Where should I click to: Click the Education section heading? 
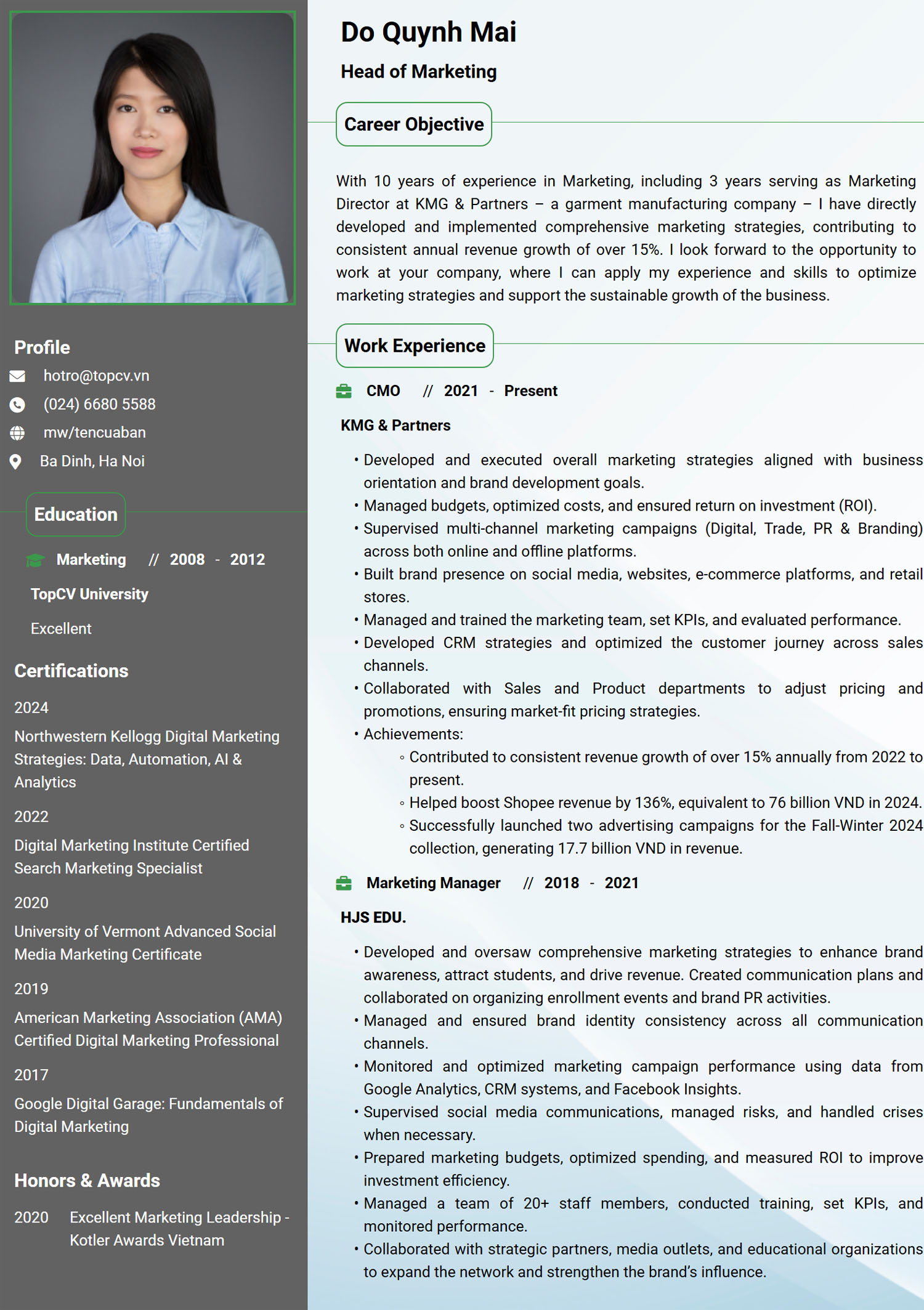[x=76, y=514]
